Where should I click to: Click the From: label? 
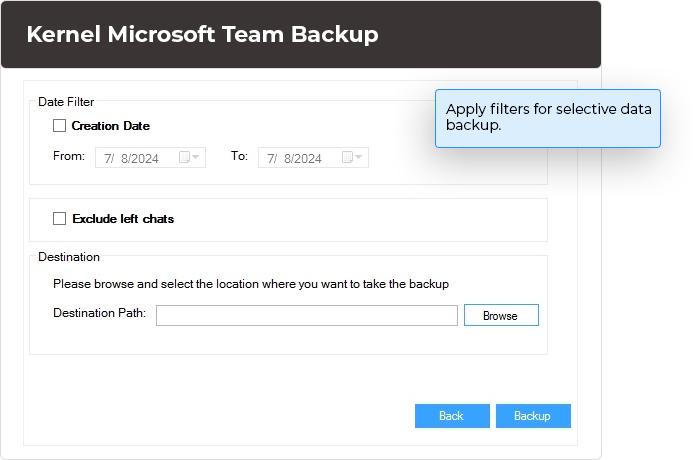coord(69,156)
